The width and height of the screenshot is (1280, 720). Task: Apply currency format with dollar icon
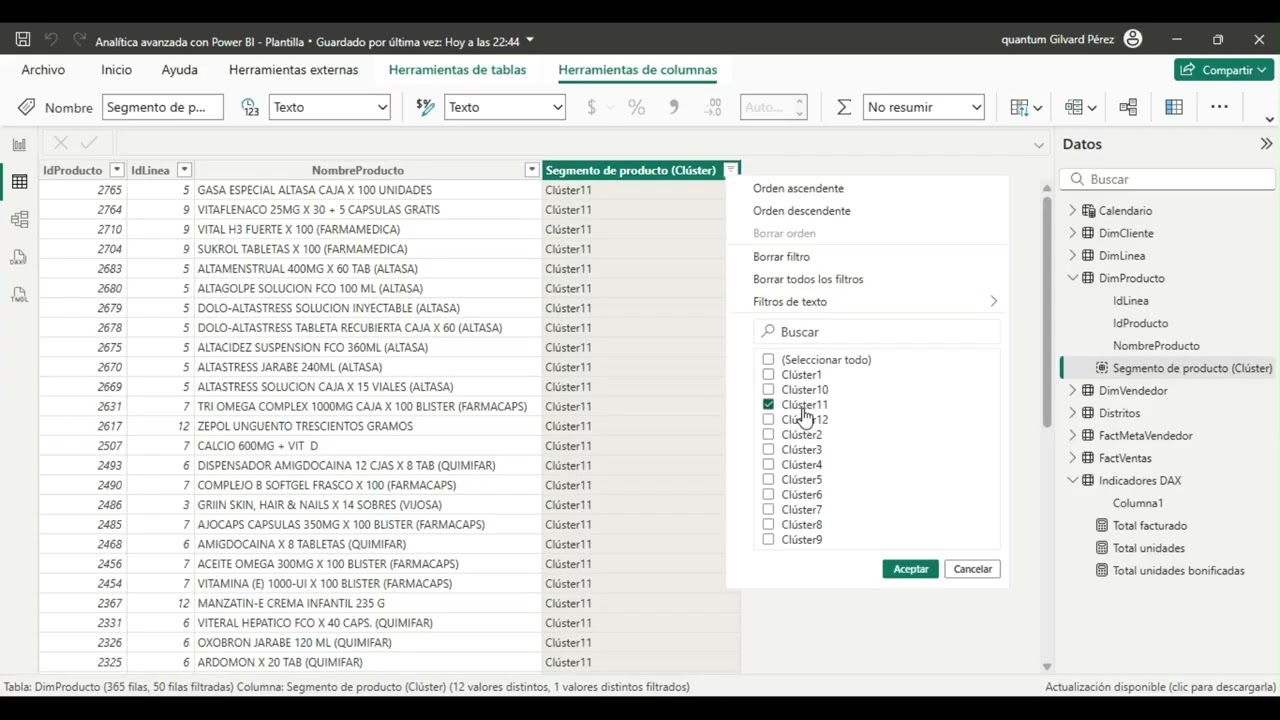[591, 107]
